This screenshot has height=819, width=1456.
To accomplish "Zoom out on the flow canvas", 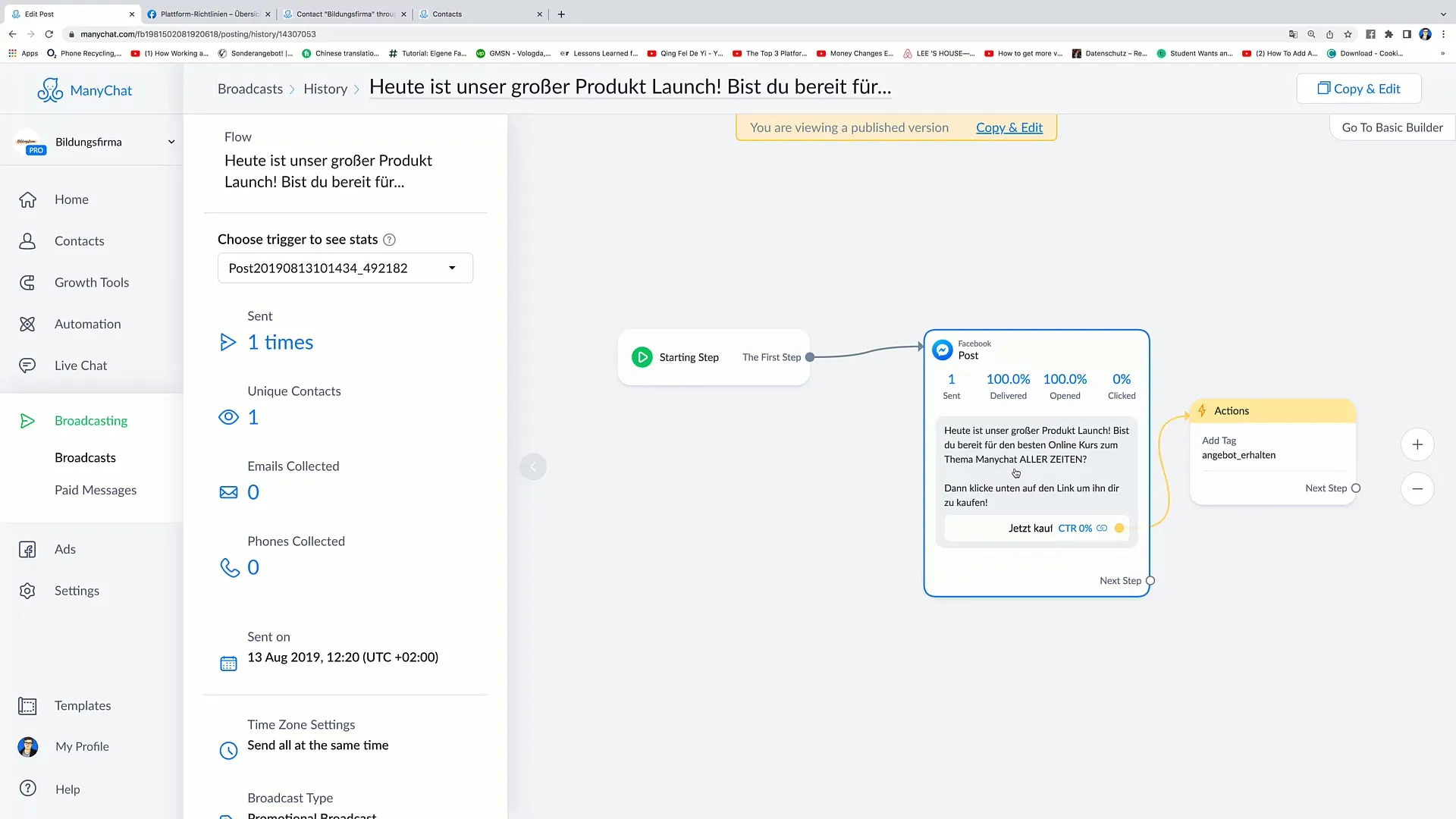I will (1417, 489).
